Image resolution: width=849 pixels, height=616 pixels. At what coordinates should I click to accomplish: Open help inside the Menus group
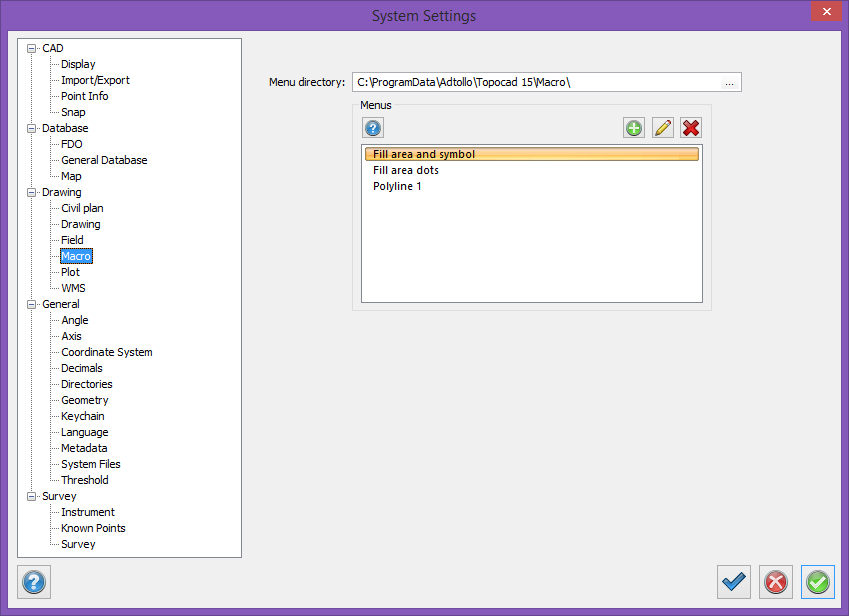(x=373, y=128)
